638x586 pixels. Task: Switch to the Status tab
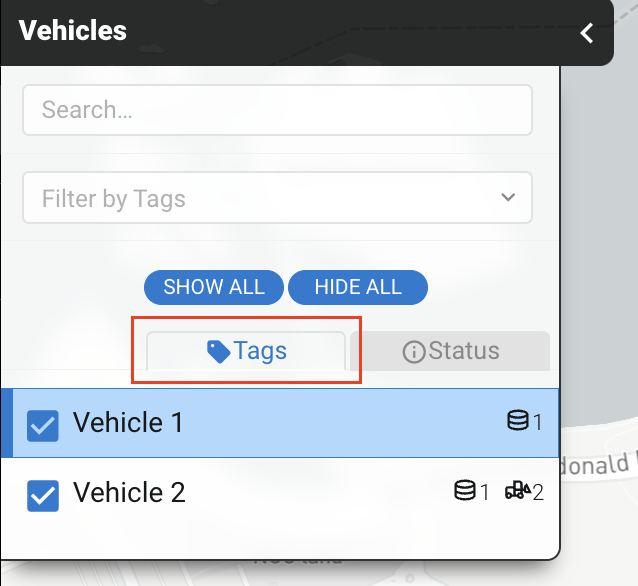pos(451,351)
